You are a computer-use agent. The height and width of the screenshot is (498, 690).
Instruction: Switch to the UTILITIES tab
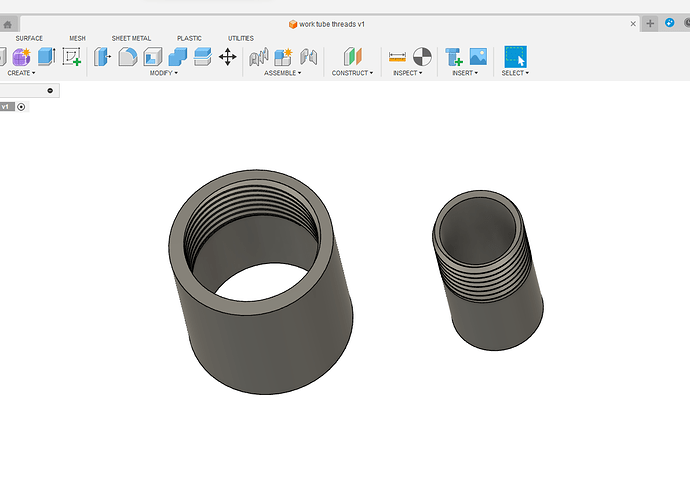241,38
